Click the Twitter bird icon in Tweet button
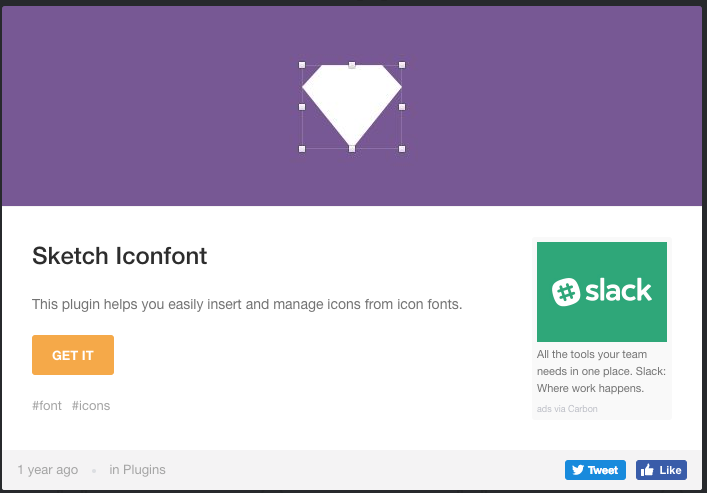 point(578,470)
